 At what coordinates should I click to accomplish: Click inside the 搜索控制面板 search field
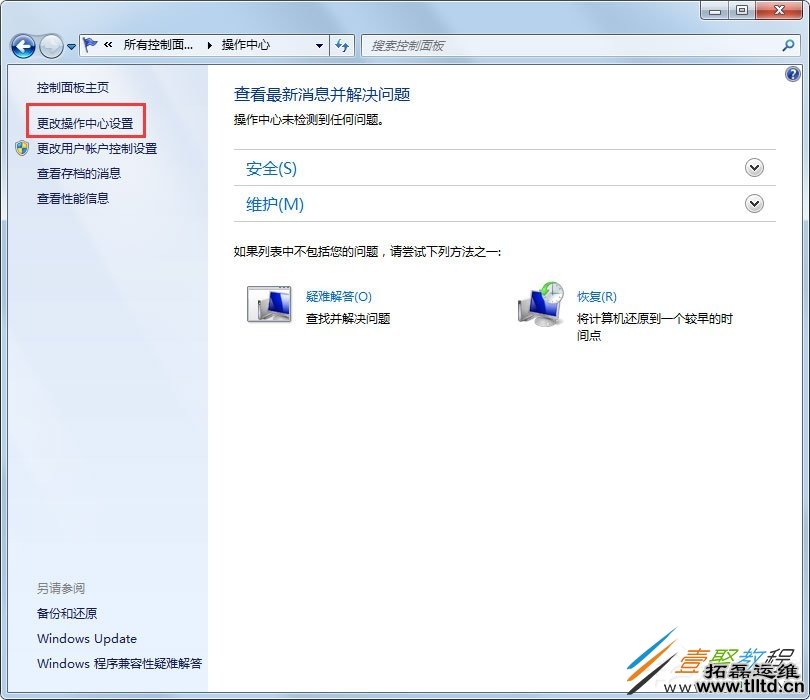[500, 45]
